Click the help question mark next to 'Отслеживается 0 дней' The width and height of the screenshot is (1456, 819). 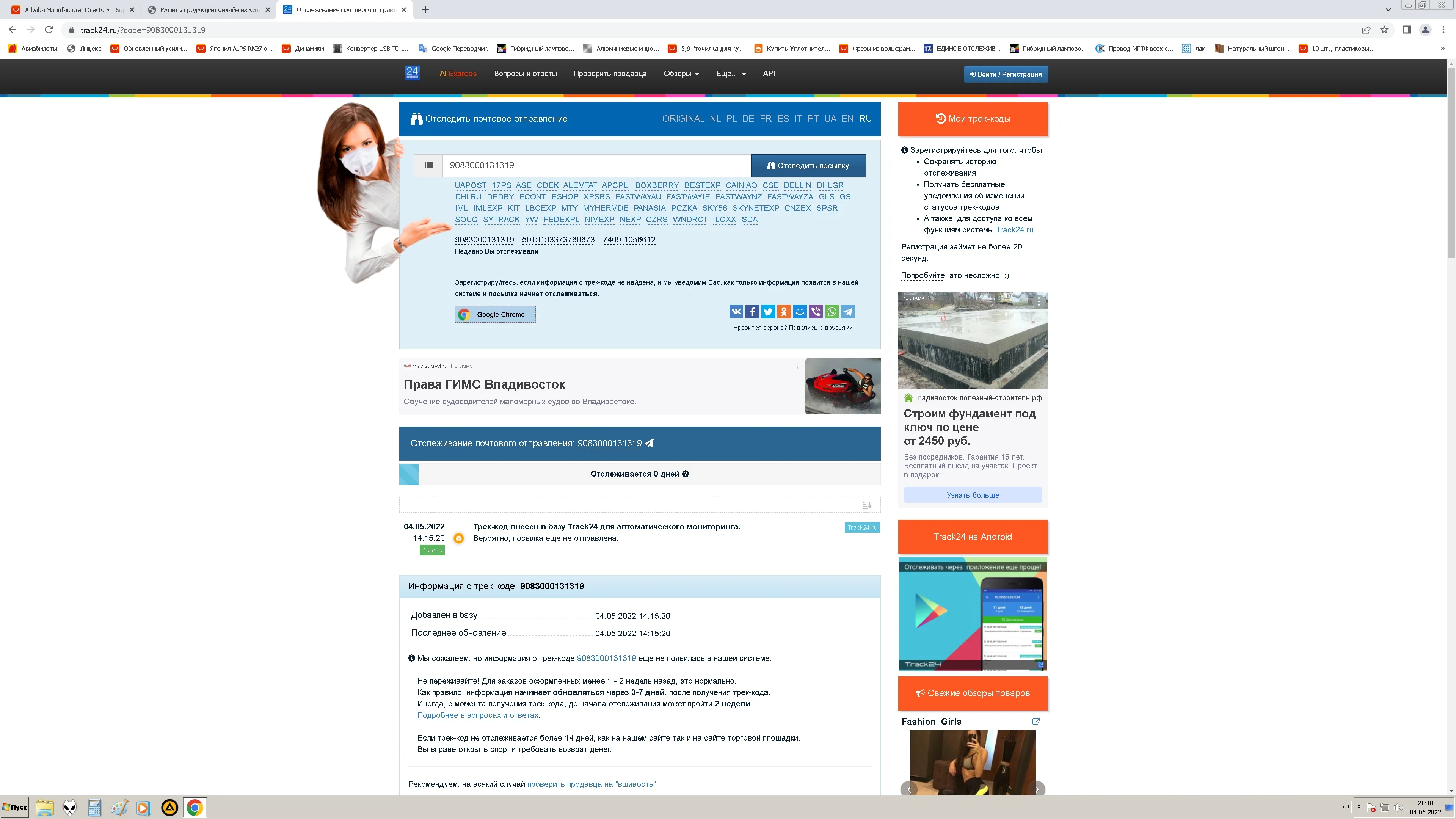(x=686, y=474)
